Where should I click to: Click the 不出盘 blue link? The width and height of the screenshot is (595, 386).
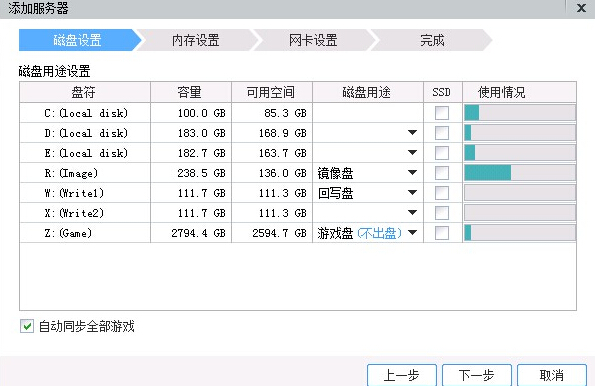[379, 233]
